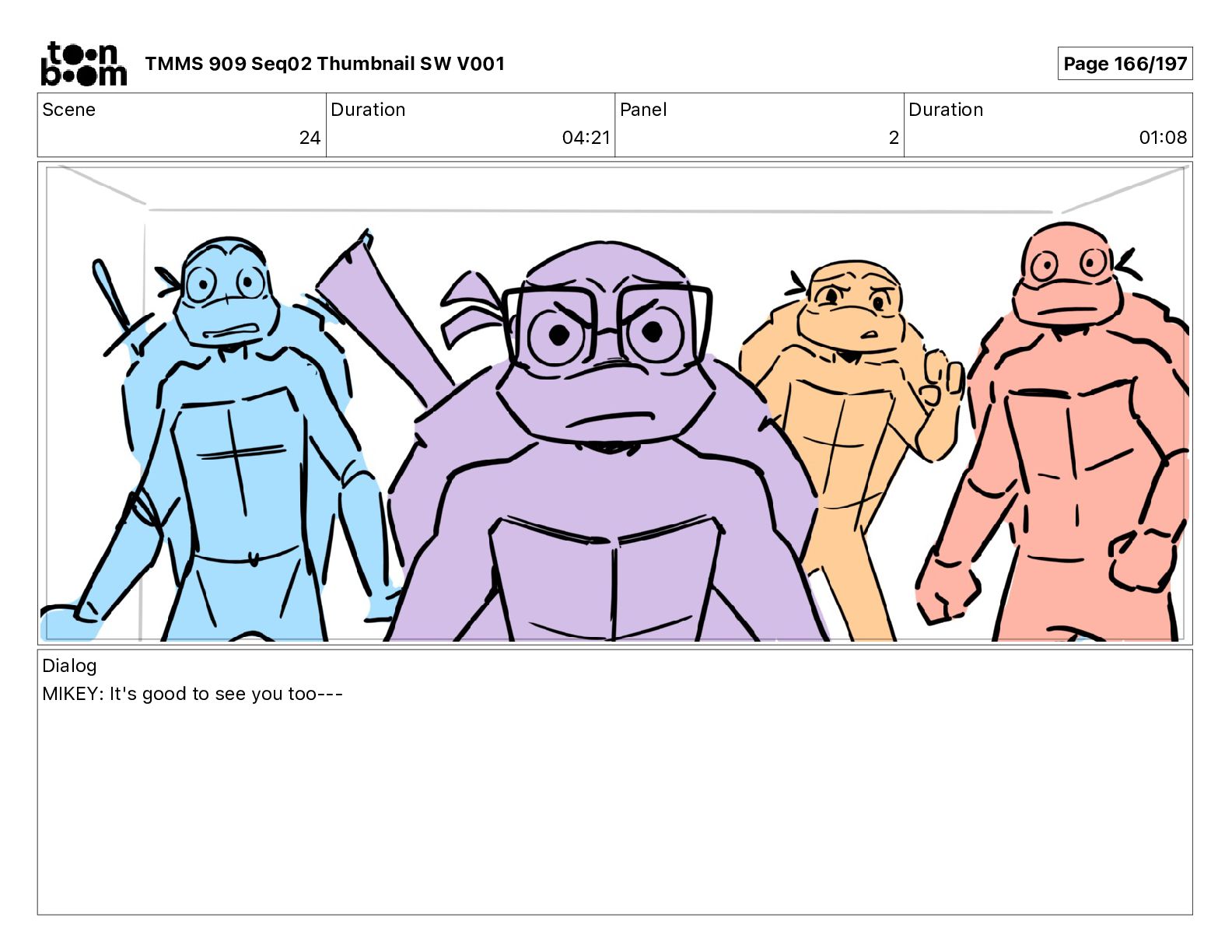Click the Toon Boom logo
Viewport: 1232px width, 952px height.
[83, 63]
